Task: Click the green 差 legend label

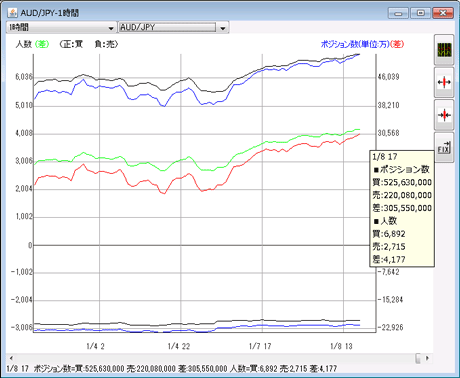Action: [x=42, y=44]
